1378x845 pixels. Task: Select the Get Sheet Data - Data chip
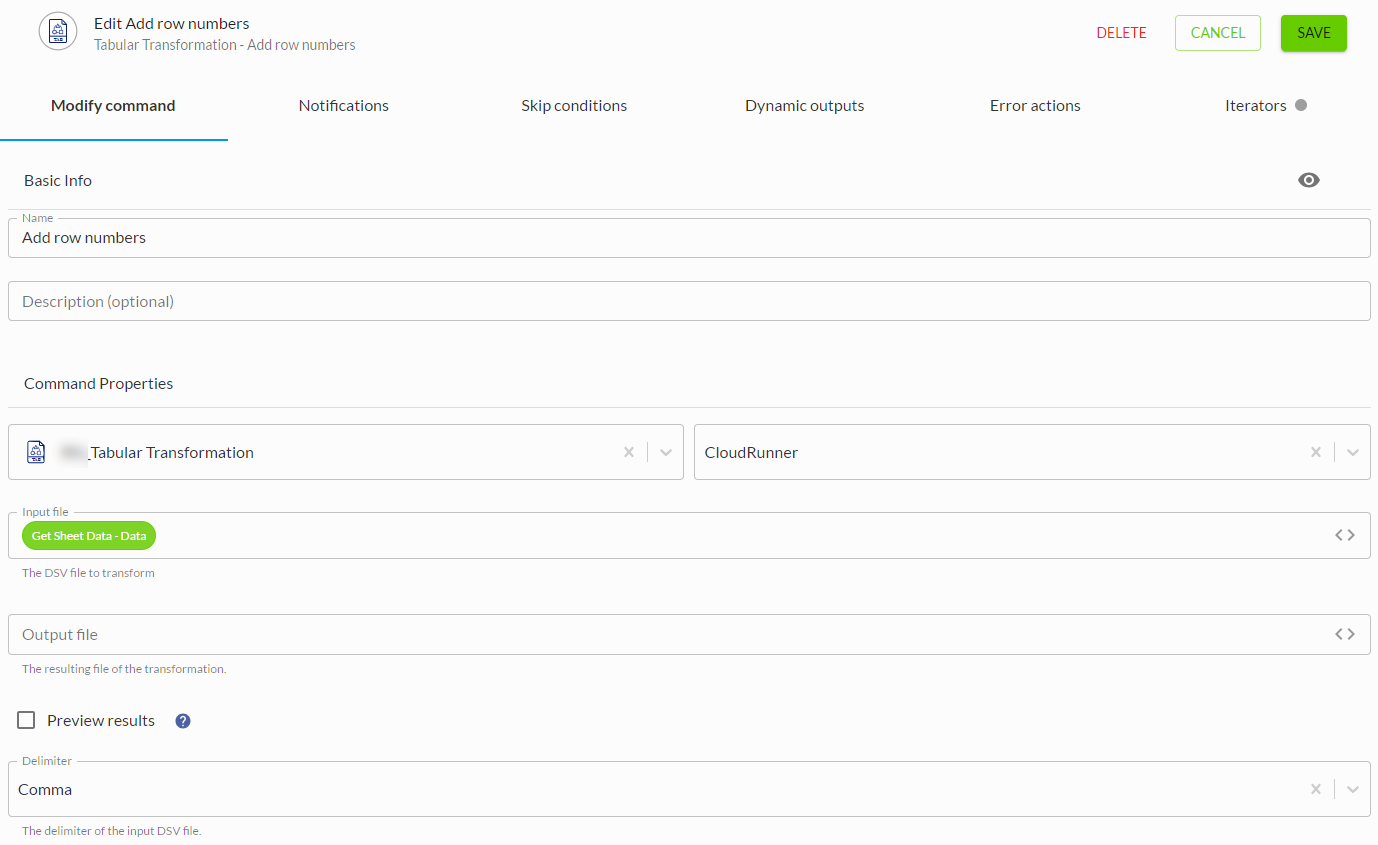(89, 536)
